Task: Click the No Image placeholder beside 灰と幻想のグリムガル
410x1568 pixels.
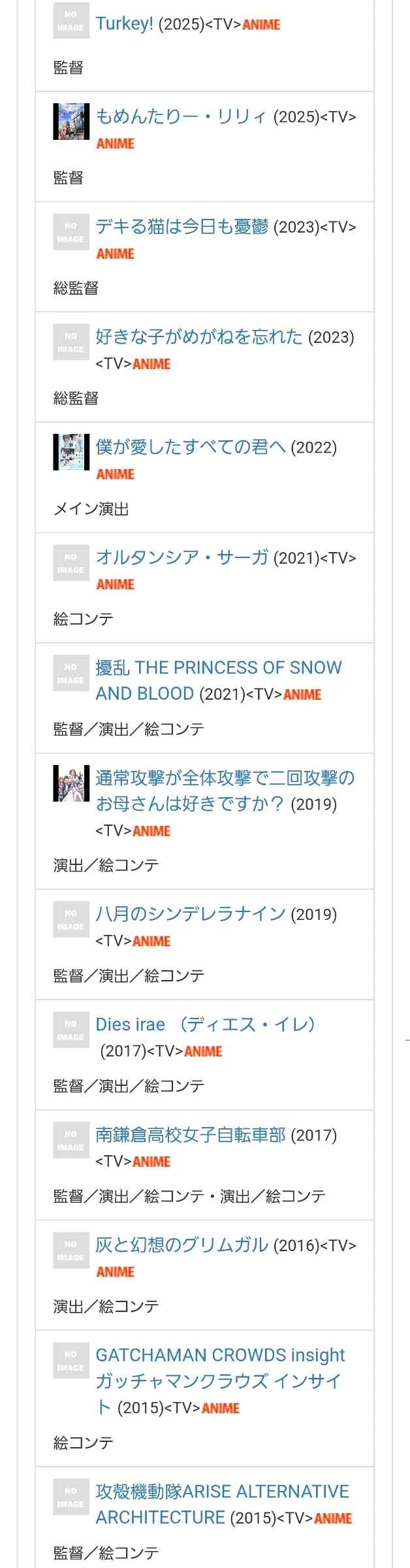Action: (71, 1250)
